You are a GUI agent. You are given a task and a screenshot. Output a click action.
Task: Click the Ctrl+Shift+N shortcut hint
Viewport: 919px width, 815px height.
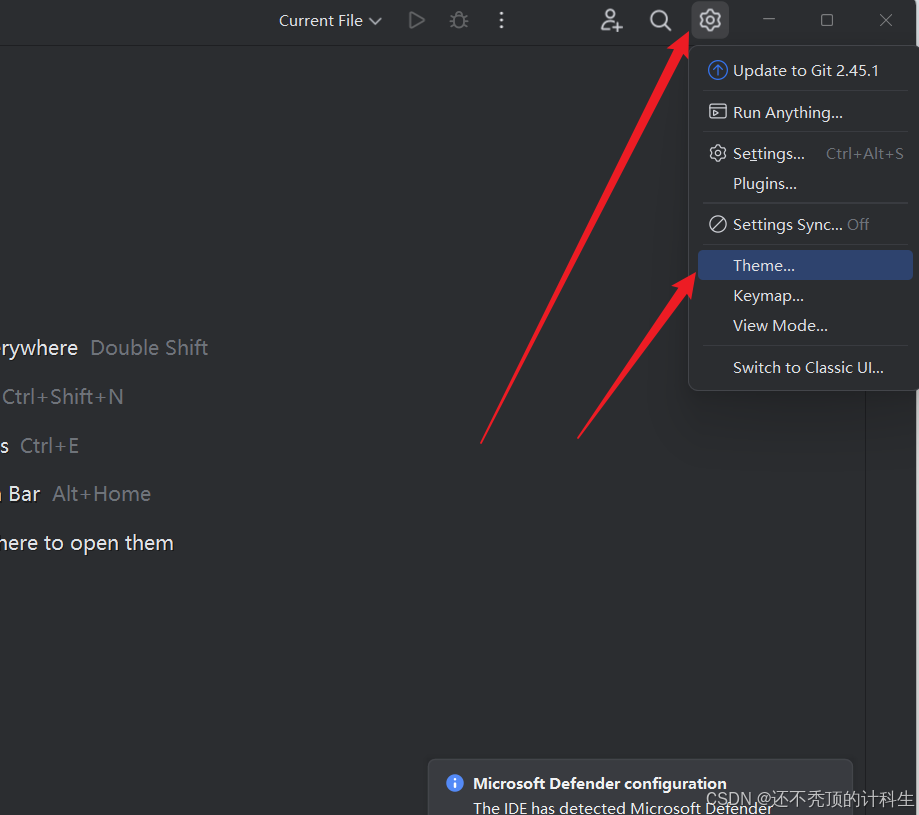(x=63, y=397)
